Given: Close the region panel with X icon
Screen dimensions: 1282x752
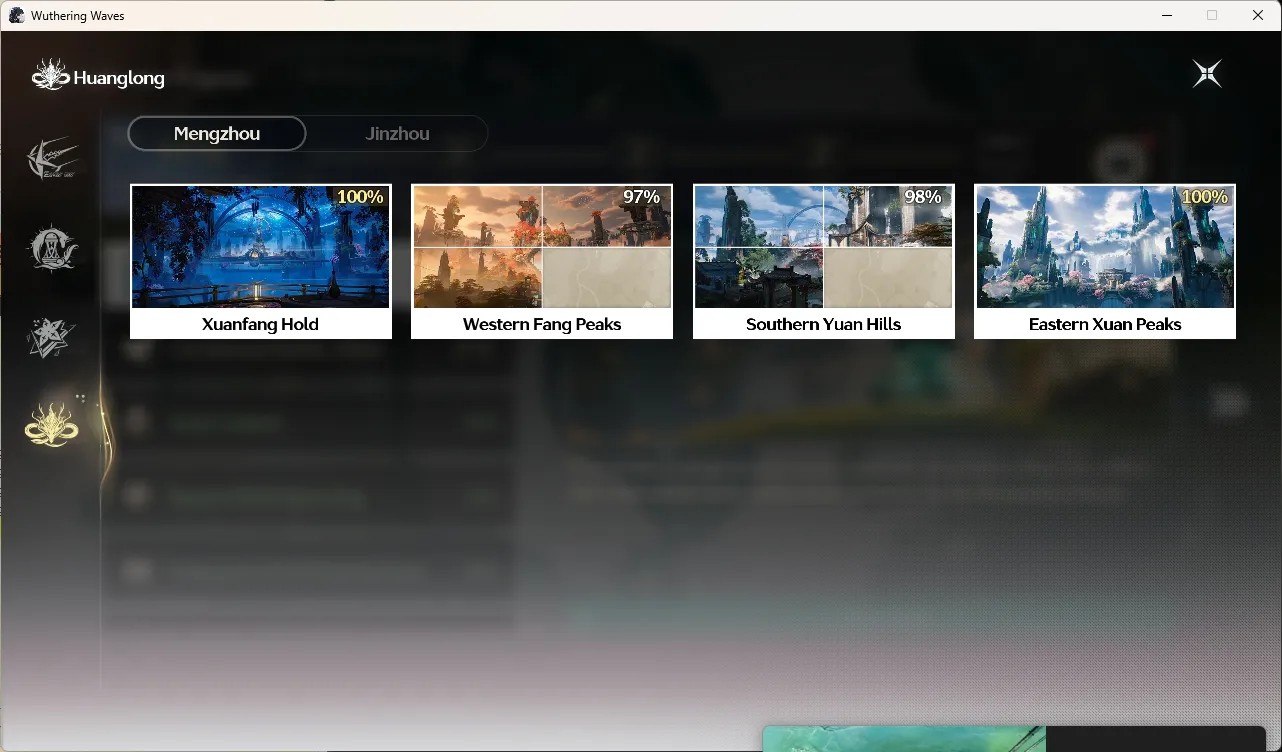Looking at the screenshot, I should (1207, 74).
